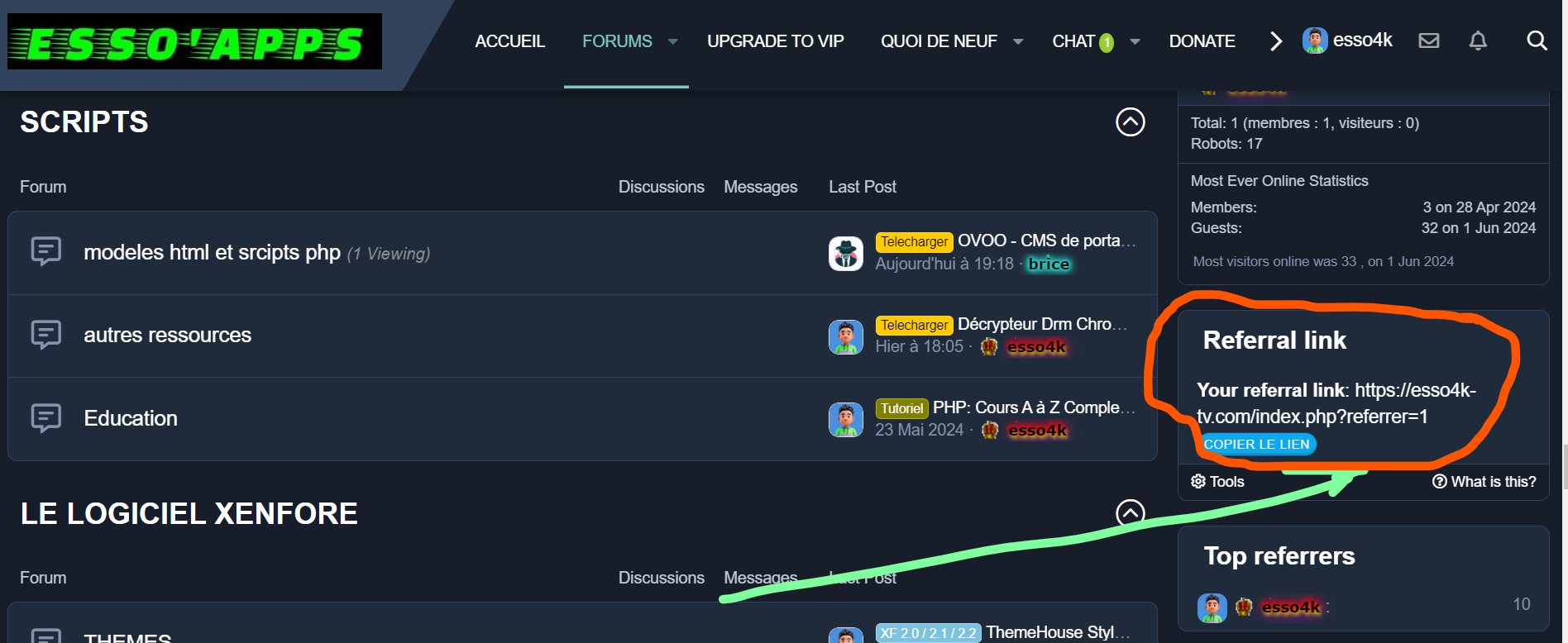1568x643 pixels.
Task: Show more navigation items with chevron
Action: [1275, 41]
